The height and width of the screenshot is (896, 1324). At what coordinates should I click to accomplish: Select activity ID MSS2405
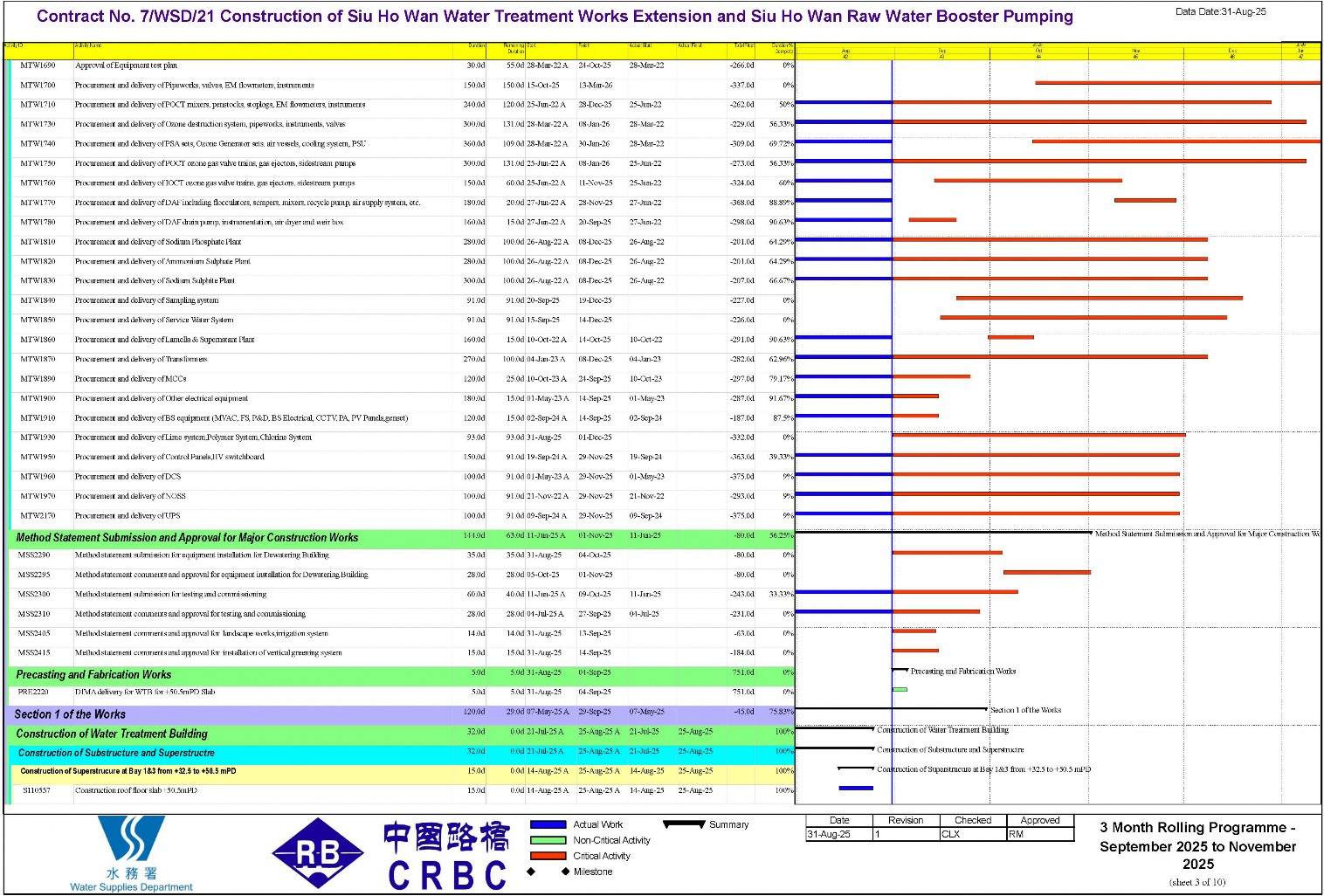point(34,634)
